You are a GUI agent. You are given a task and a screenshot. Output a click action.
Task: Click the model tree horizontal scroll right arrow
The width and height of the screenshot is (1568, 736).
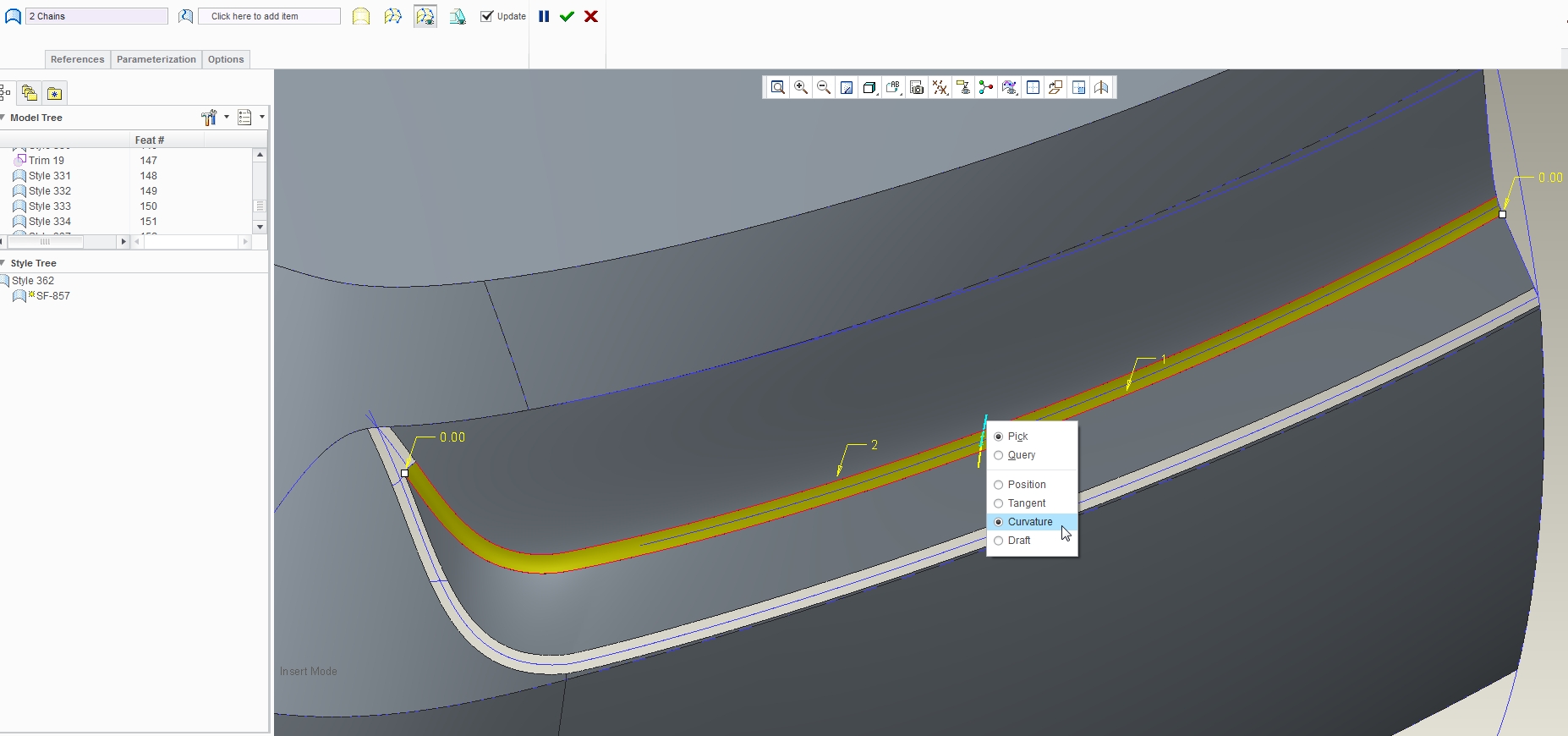click(x=123, y=242)
